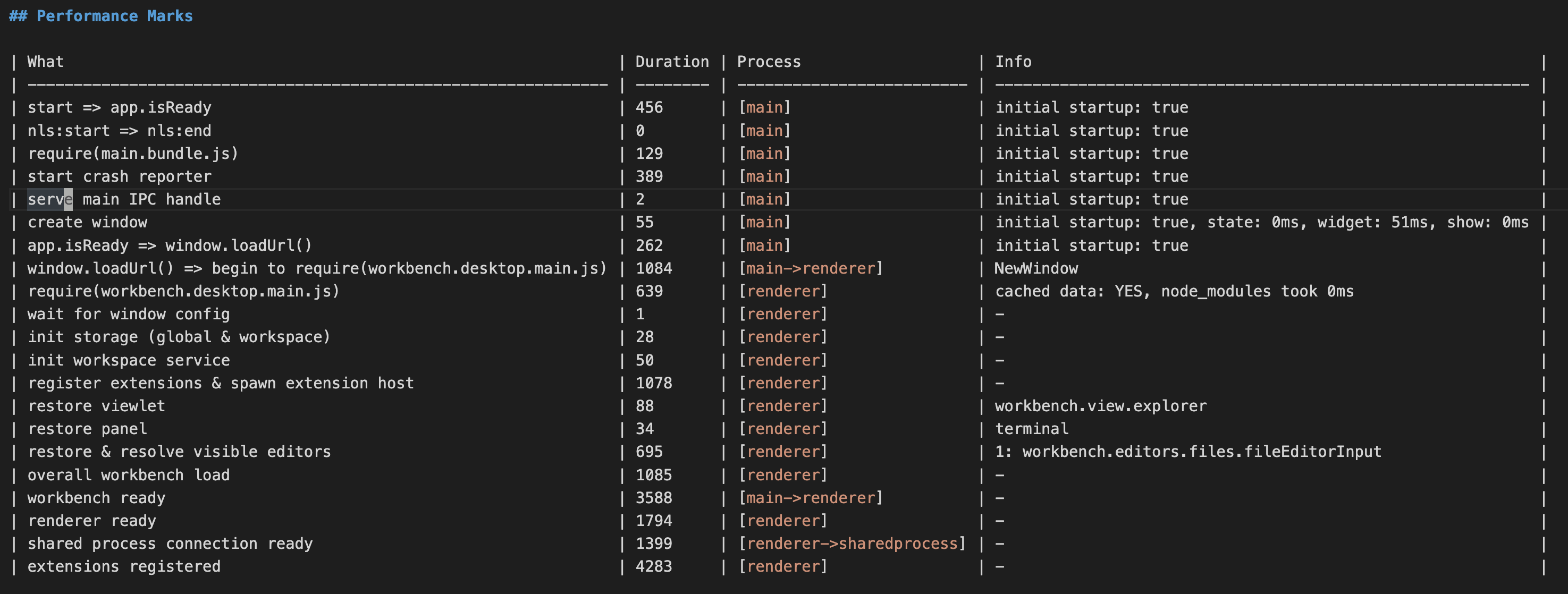Click 'require(main.bundle.js)' text

[x=133, y=154]
